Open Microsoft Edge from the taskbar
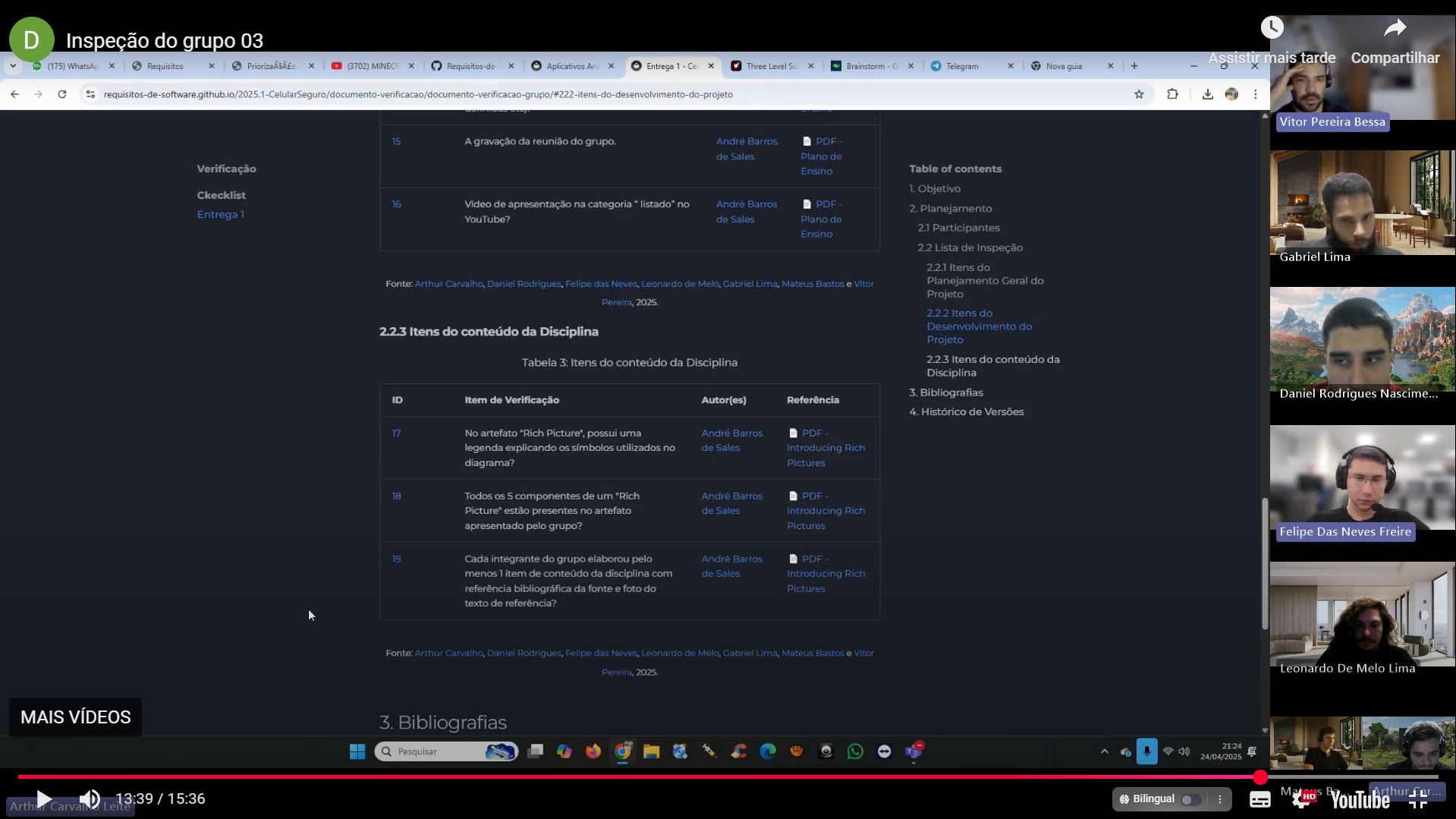Screen dimensions: 1456x819 768,751
